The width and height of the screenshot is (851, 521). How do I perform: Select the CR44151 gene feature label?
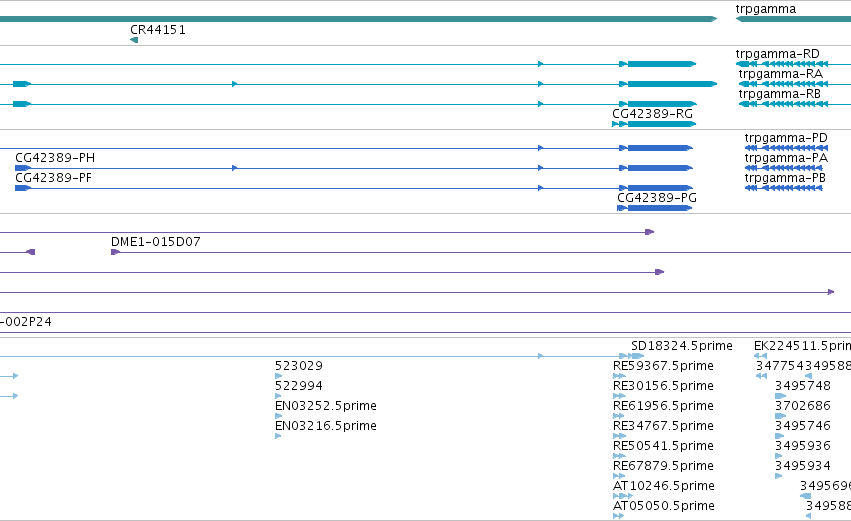158,30
